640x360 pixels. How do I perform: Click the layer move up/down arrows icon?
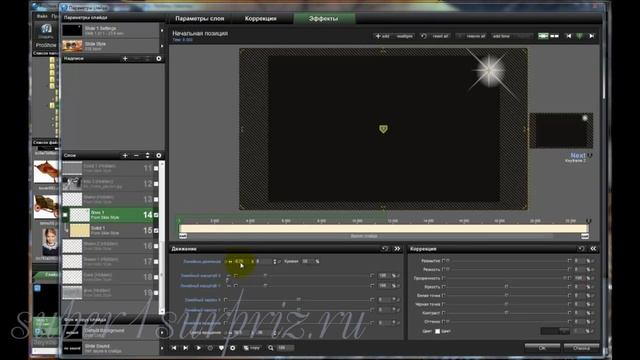[147, 156]
